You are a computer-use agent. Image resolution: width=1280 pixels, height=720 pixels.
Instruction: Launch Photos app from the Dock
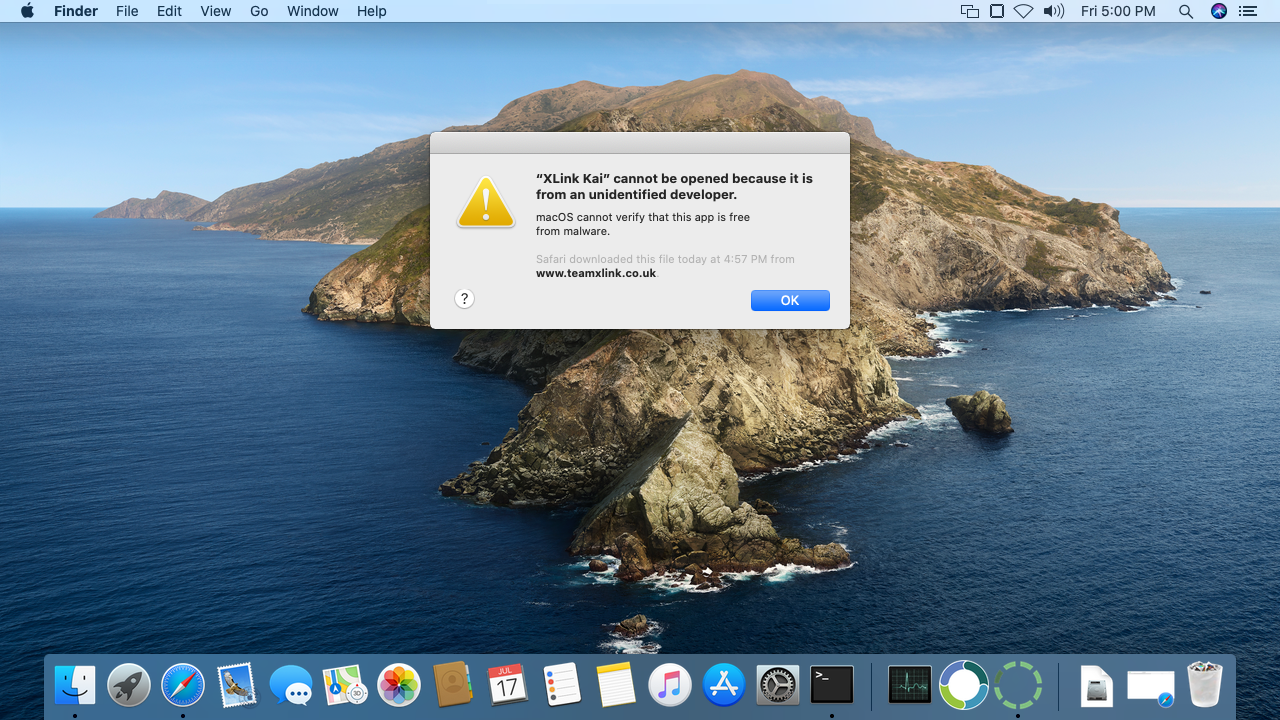point(399,686)
